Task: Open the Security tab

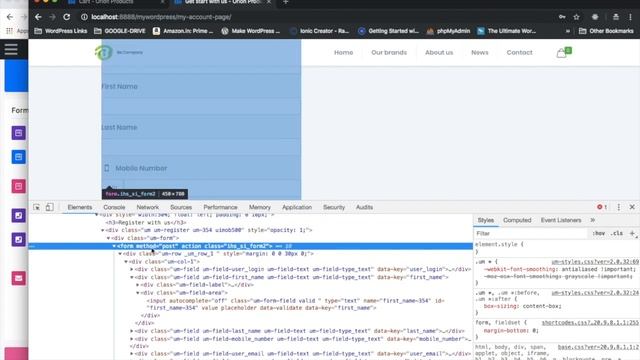Action: 334,207
